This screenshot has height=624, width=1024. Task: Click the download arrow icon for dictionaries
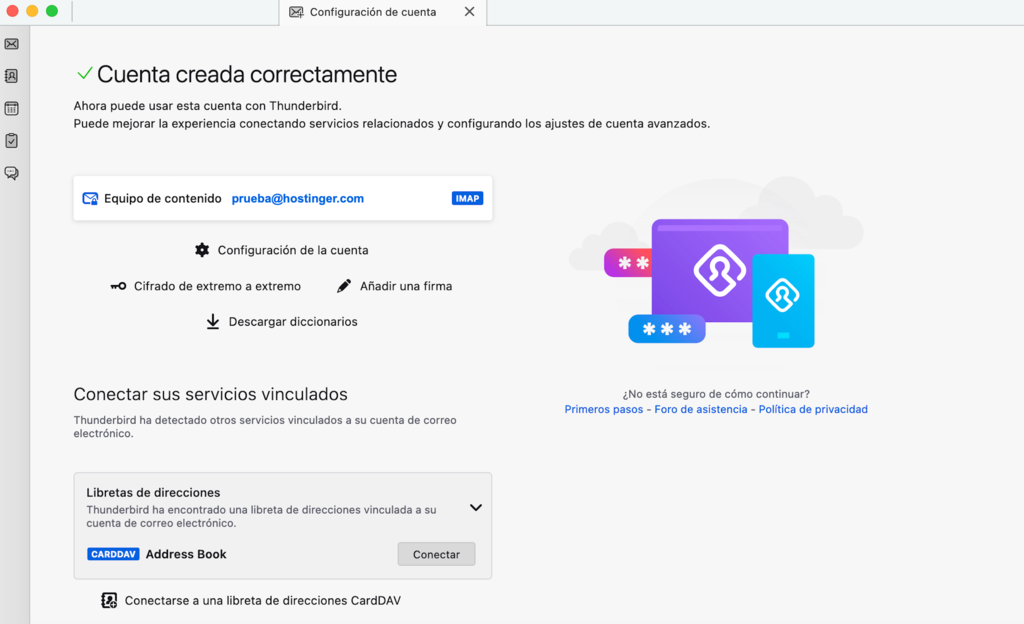[213, 322]
